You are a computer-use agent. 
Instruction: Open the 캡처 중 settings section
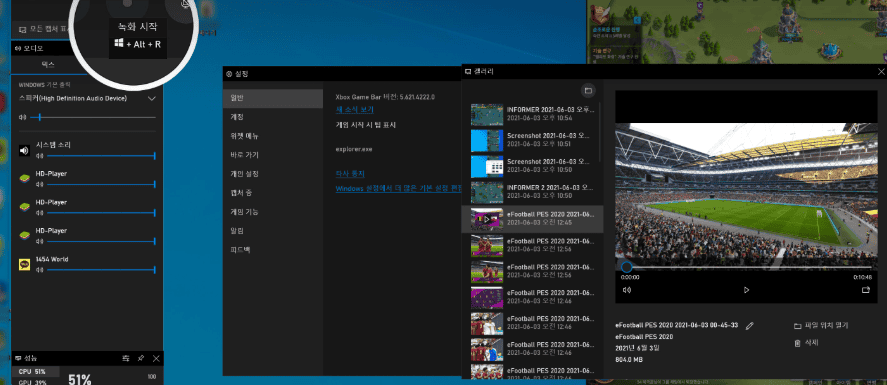pyautogui.click(x=273, y=193)
